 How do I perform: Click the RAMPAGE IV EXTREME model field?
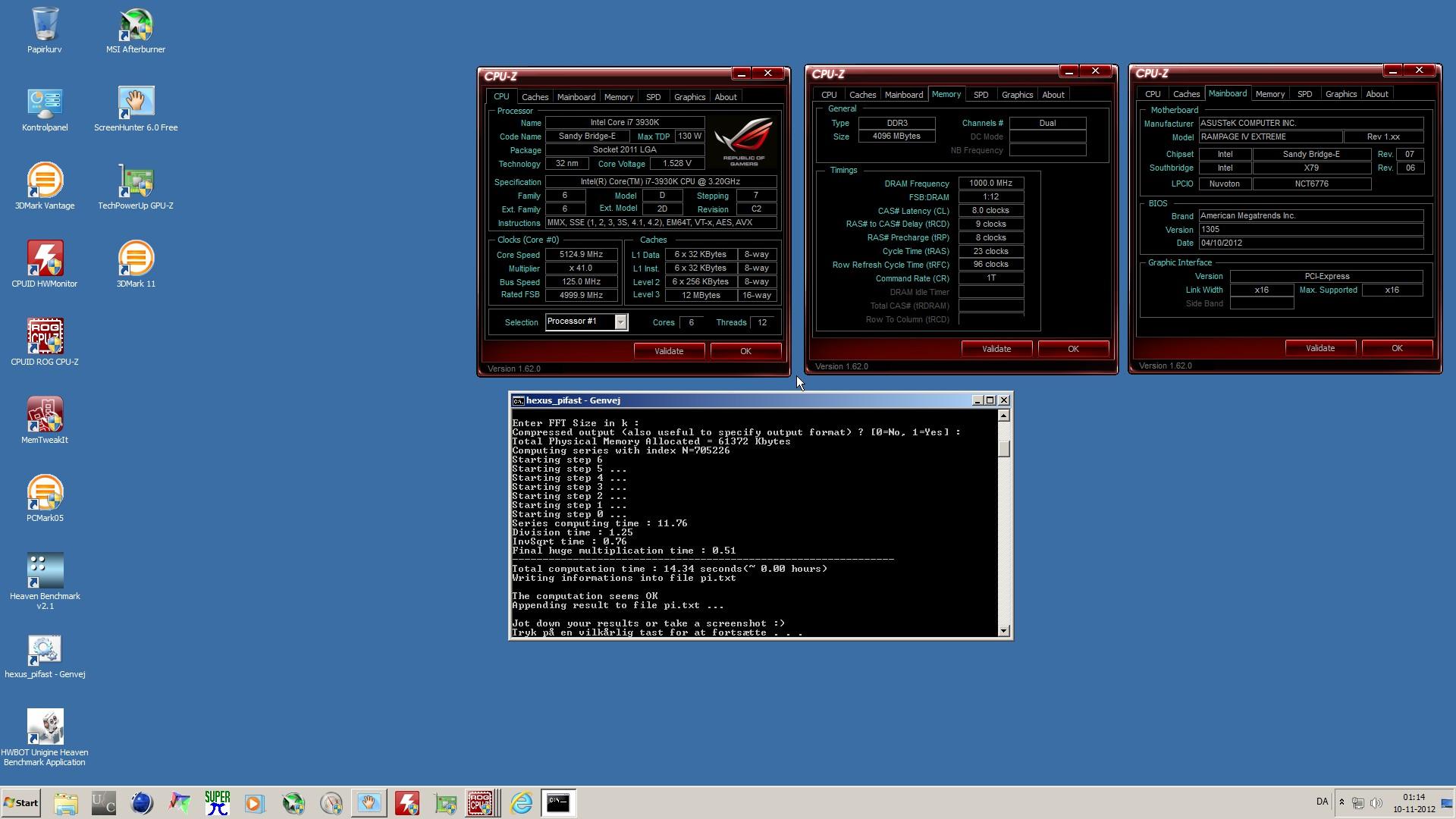click(1270, 137)
